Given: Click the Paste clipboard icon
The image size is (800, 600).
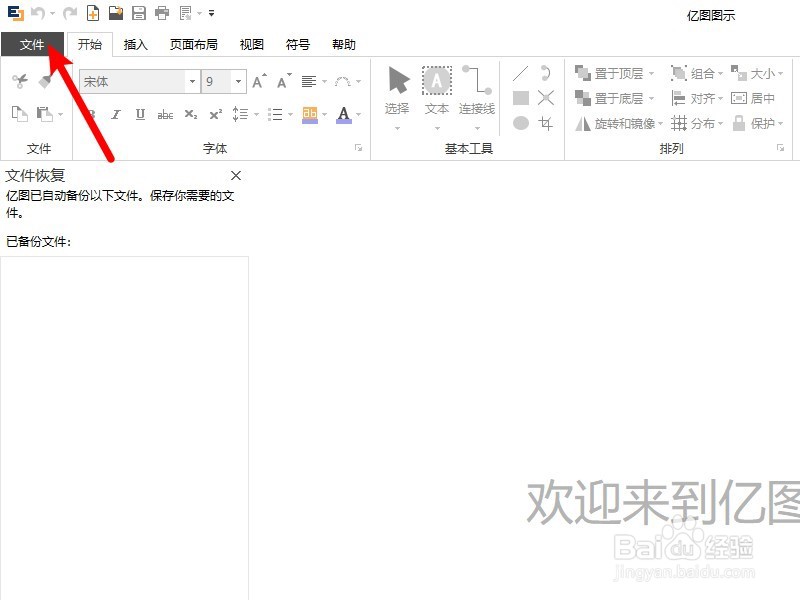Looking at the screenshot, I should click(45, 113).
